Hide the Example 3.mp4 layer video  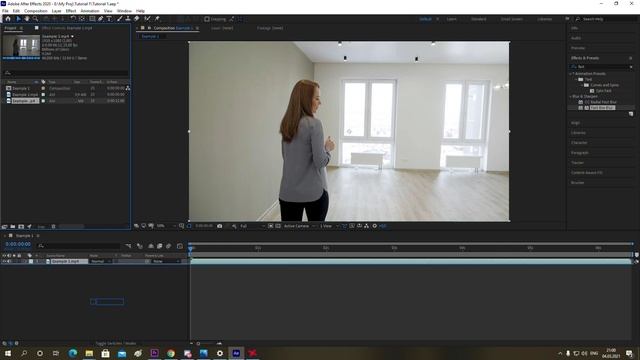click(x=4, y=261)
